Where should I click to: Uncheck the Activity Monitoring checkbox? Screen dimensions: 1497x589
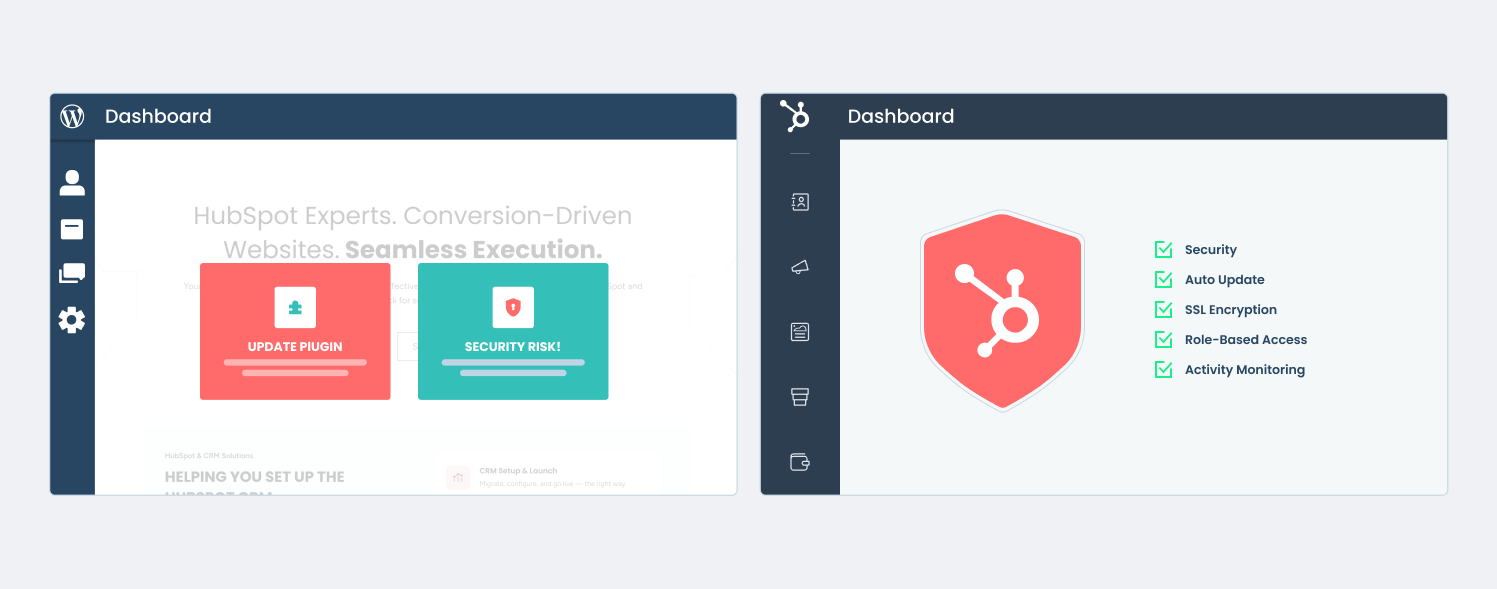pyautogui.click(x=1163, y=369)
